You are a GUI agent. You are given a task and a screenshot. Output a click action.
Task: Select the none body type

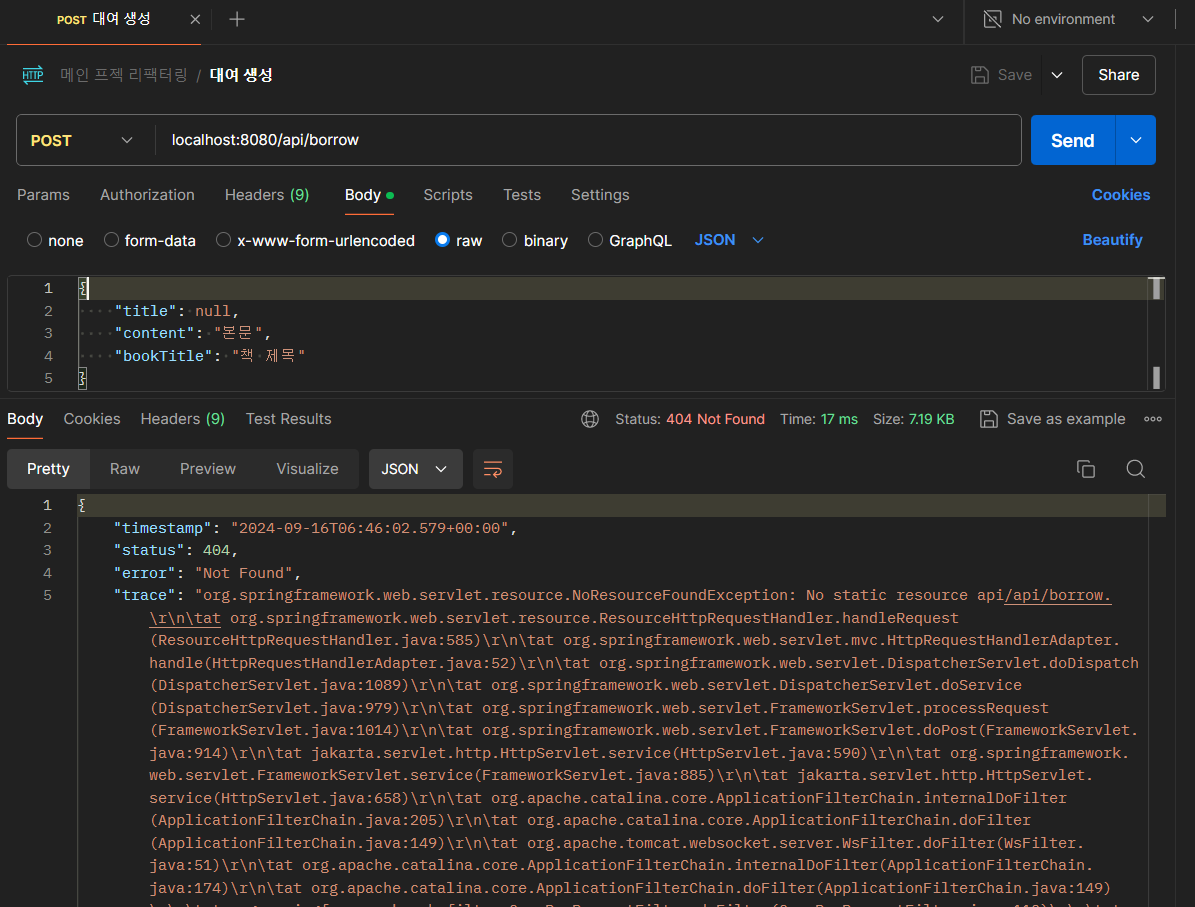click(34, 240)
